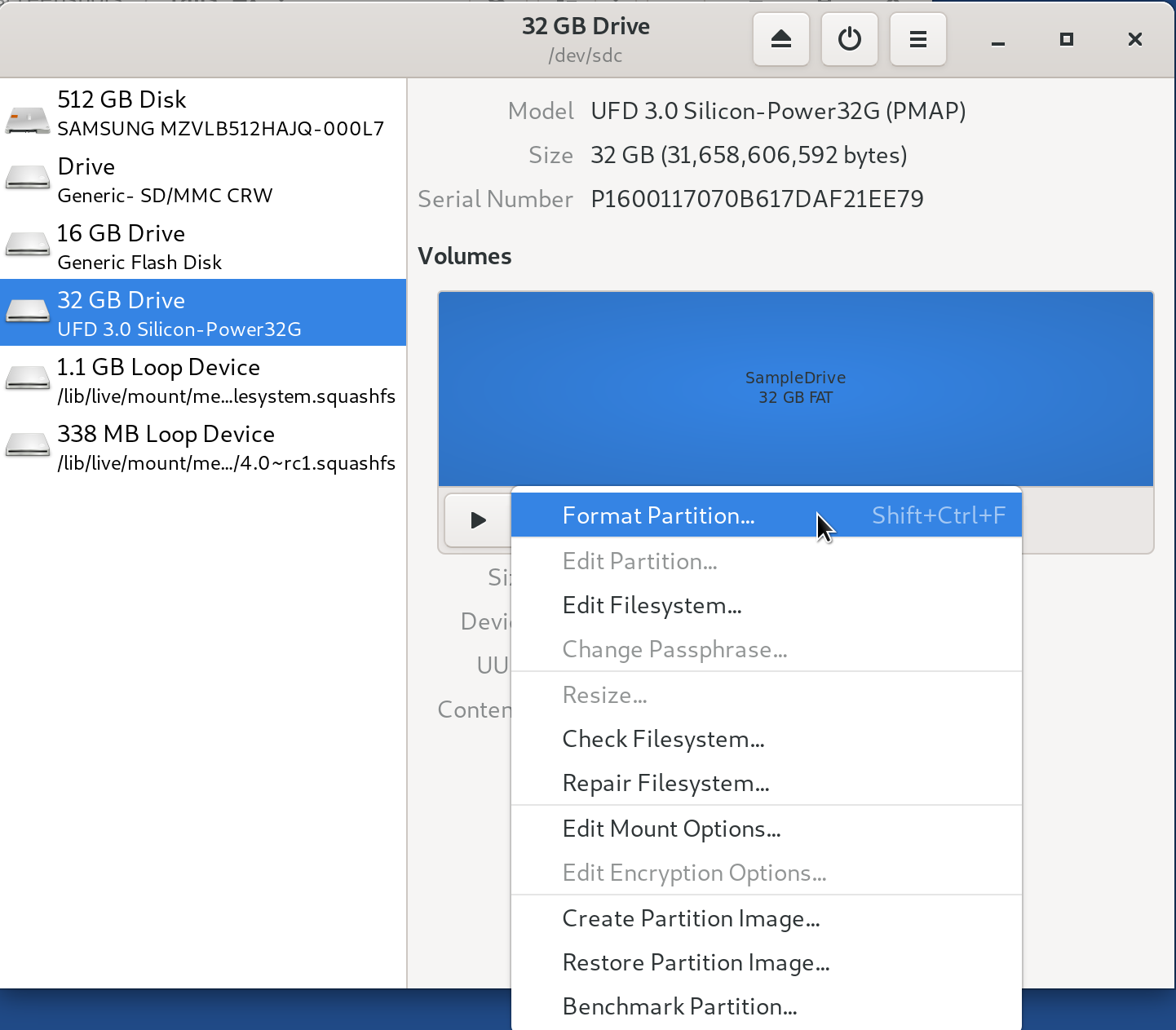
Task: Select the 512 GB Disk Samsung drive
Action: tap(203, 113)
